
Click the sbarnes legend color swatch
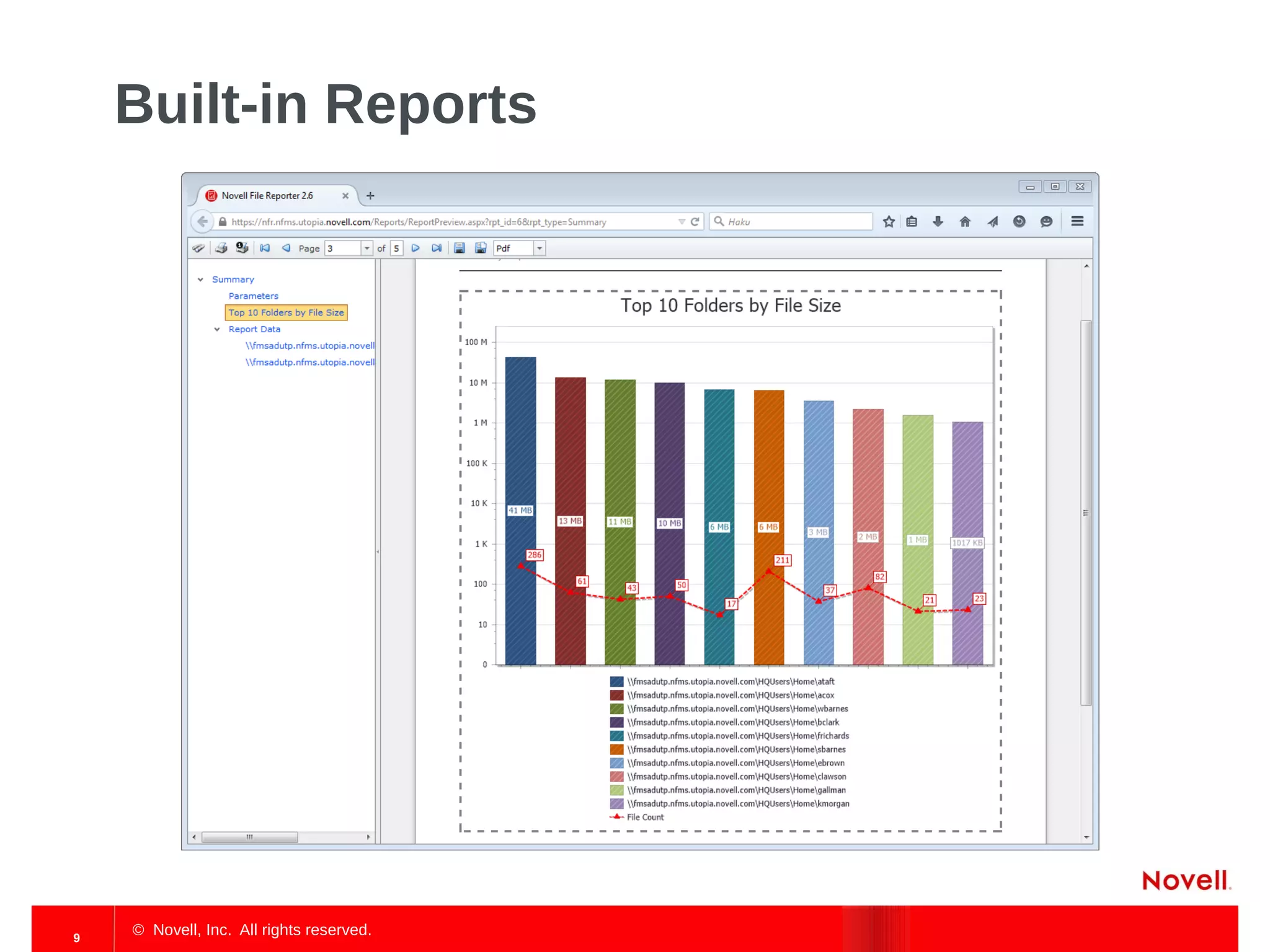pos(616,749)
